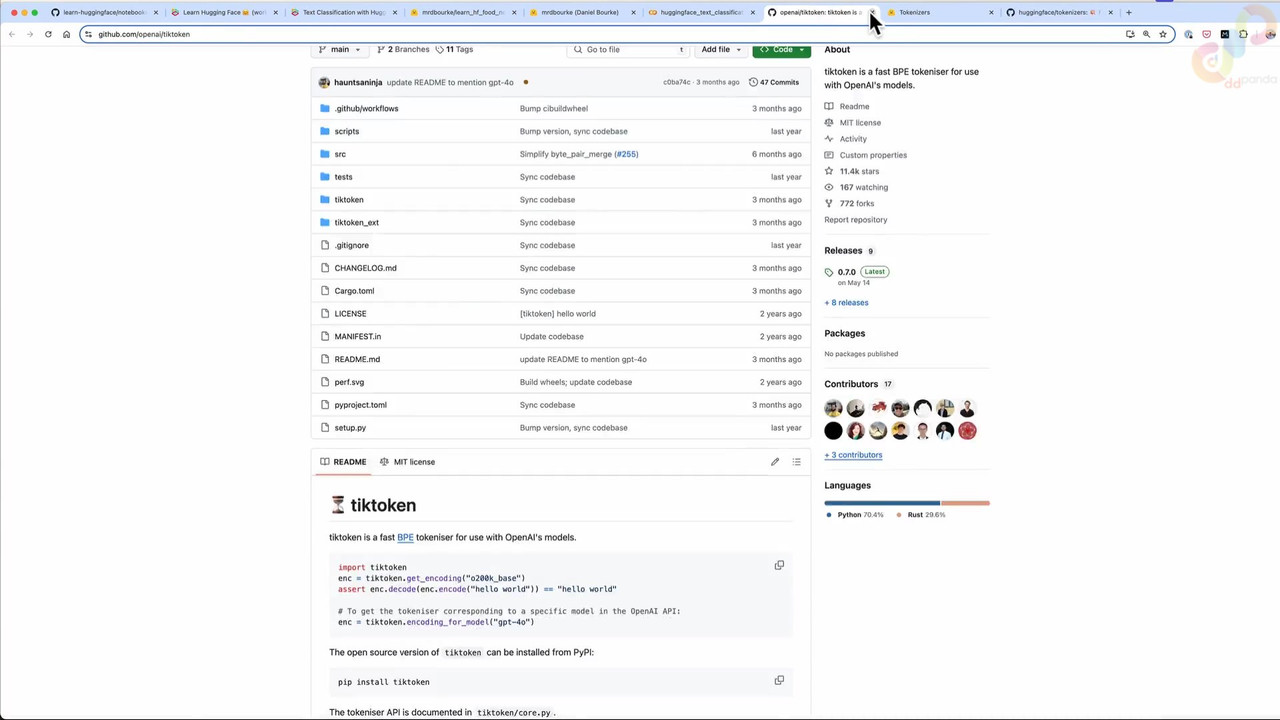Click the scale icon beside MIT license in About
Viewport: 1280px width, 720px height.
point(829,122)
